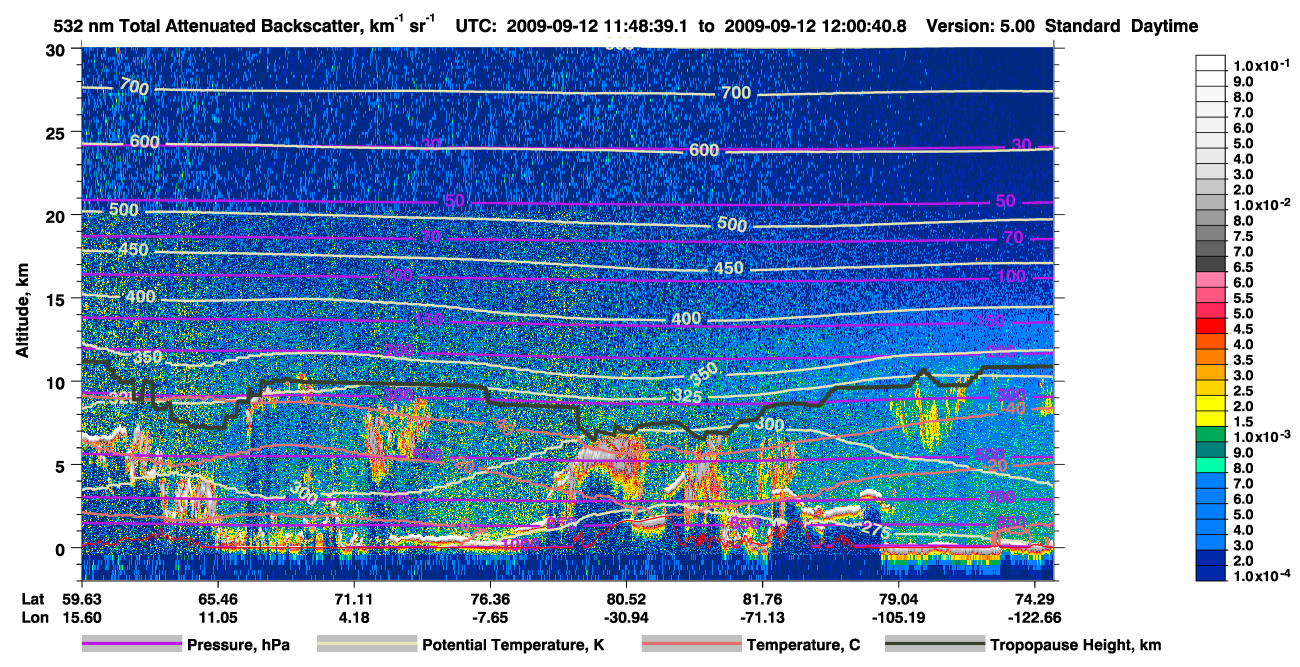Screen dimensions: 1300x667
Task: Click the white top swatch of the colorbar
Action: point(1211,62)
